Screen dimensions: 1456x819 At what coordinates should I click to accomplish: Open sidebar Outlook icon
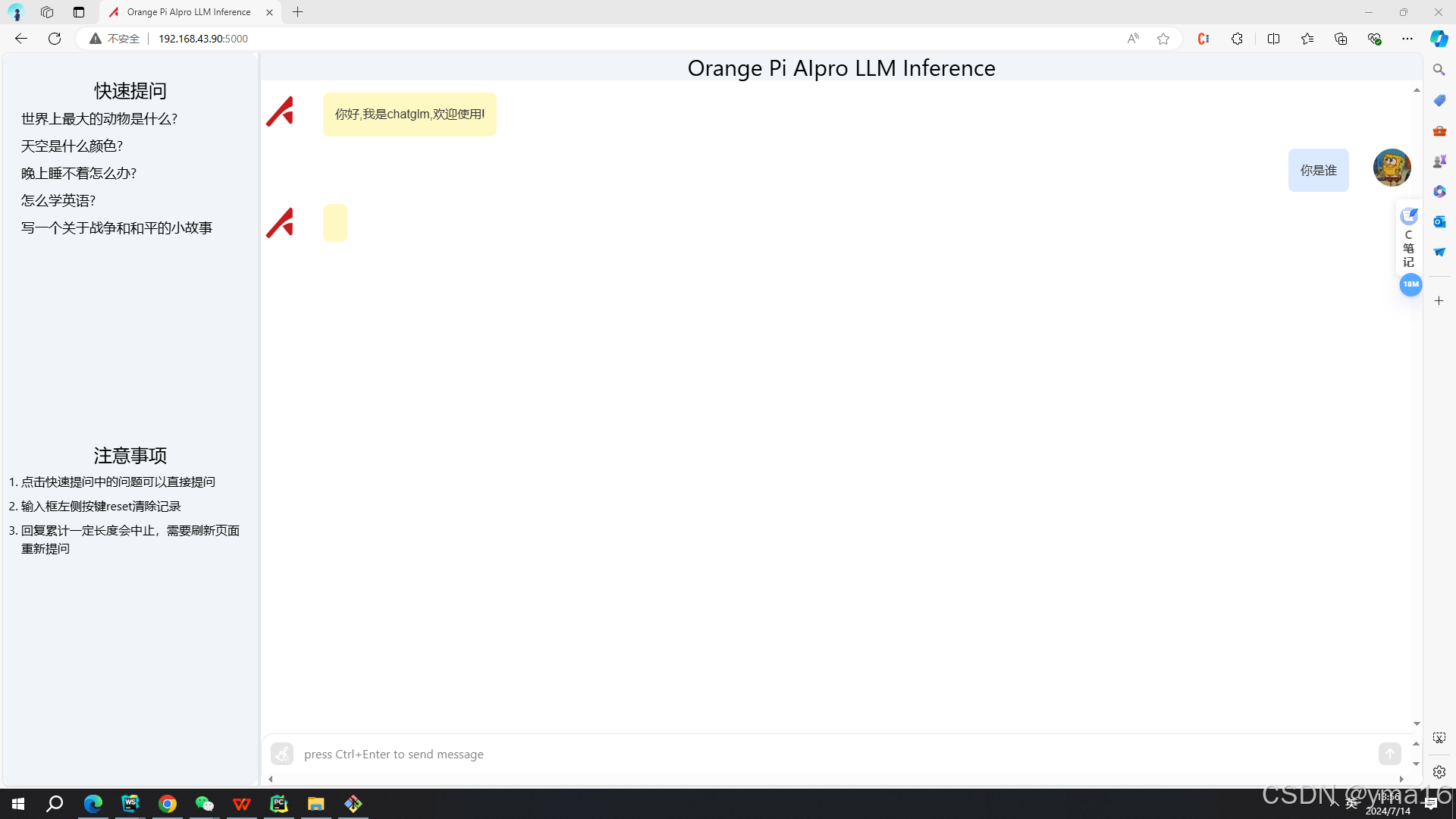coord(1439,221)
